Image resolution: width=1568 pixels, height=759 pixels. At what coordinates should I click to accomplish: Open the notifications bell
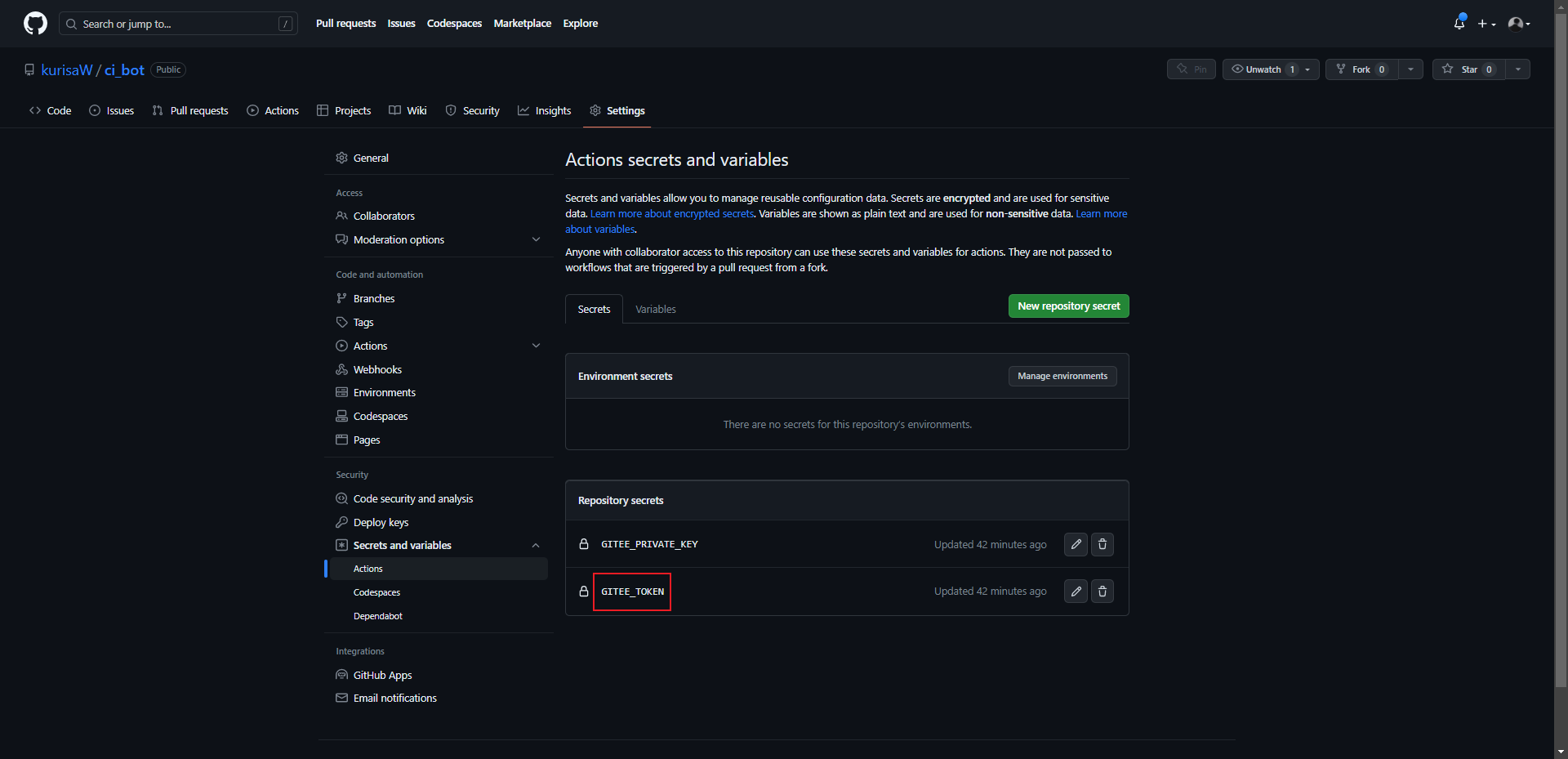[x=1459, y=23]
